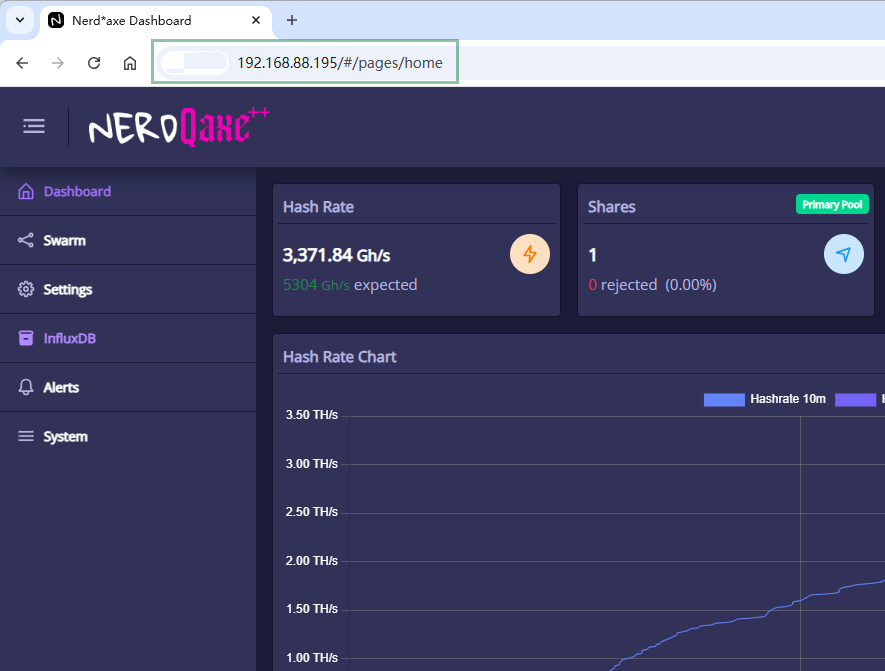Select the Nerd*axe Dashboard browser tab
This screenshot has height=671, width=885.
pyautogui.click(x=140, y=20)
